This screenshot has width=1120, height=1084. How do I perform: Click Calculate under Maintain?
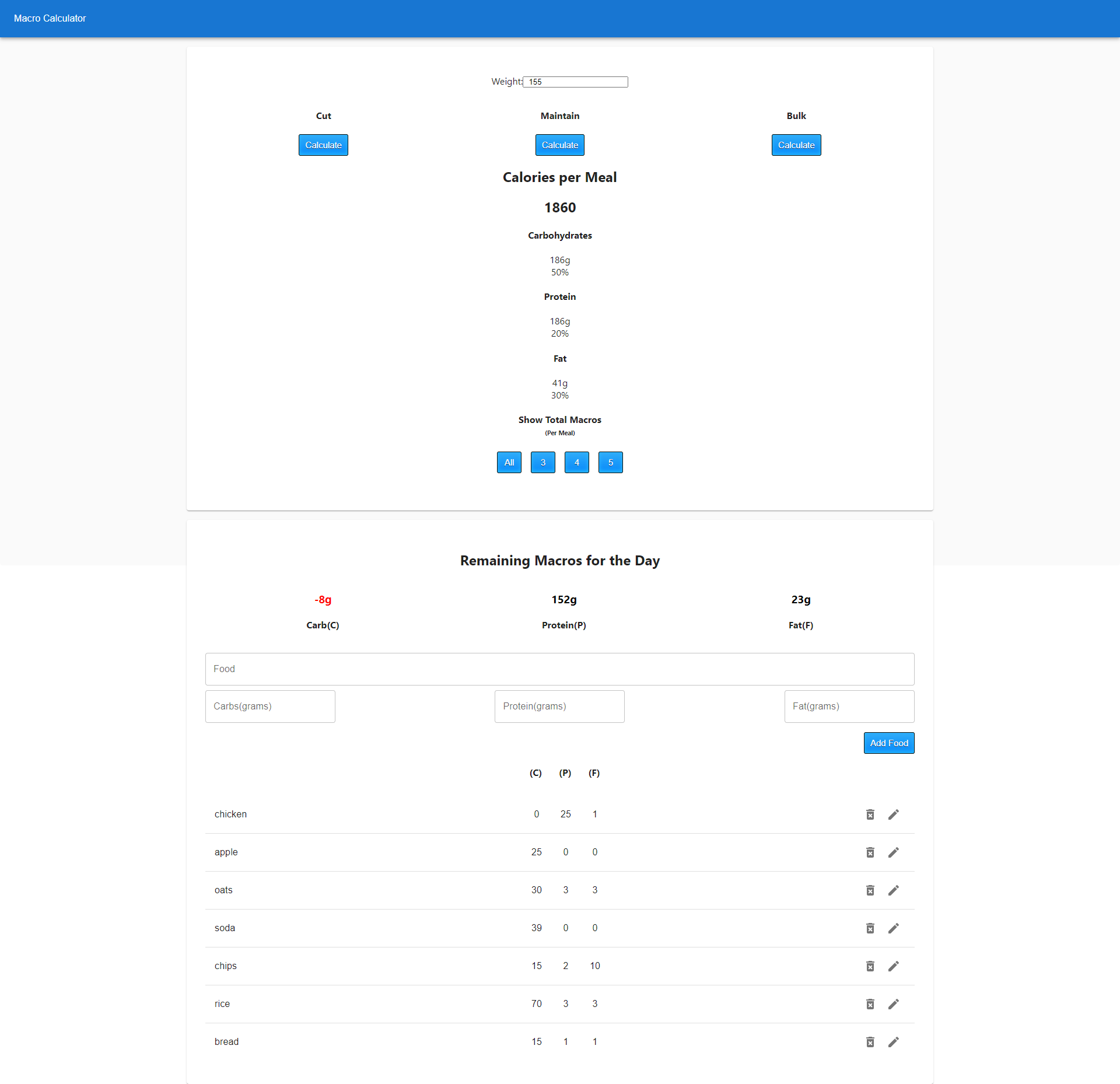[x=559, y=145]
